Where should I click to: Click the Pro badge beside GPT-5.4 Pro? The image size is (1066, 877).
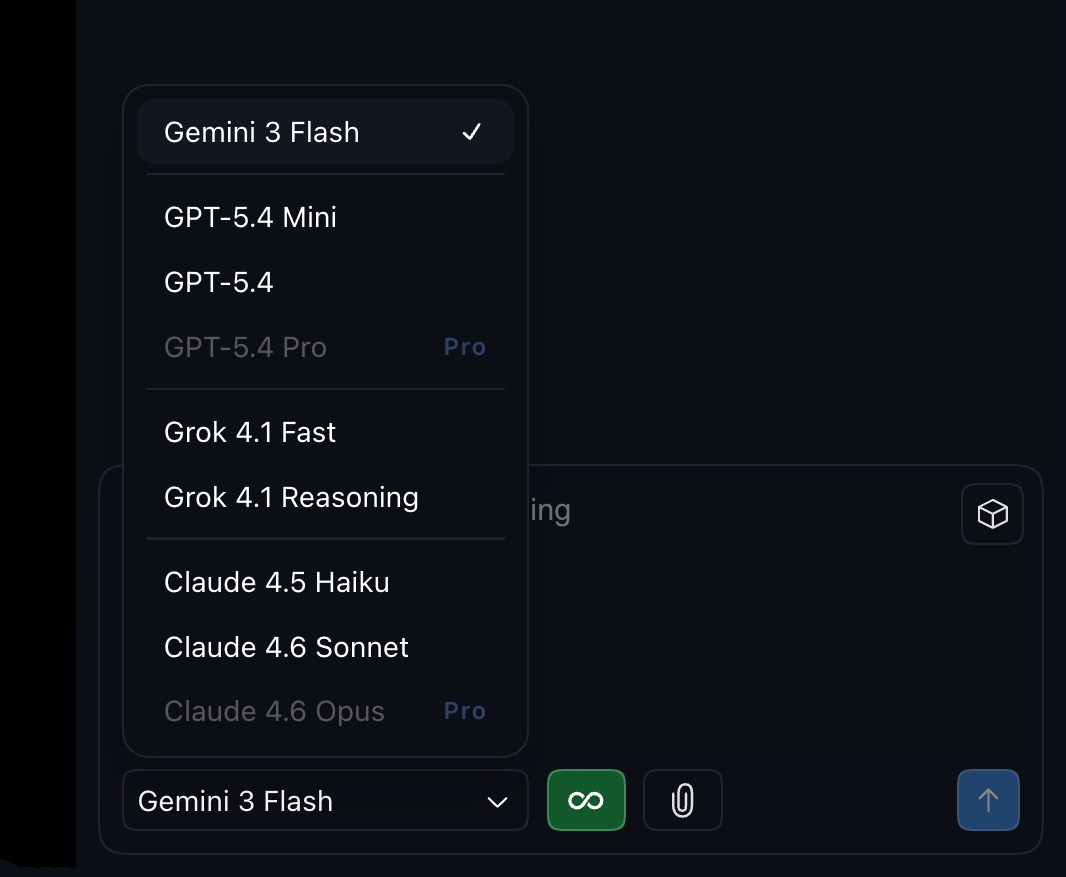[464, 347]
